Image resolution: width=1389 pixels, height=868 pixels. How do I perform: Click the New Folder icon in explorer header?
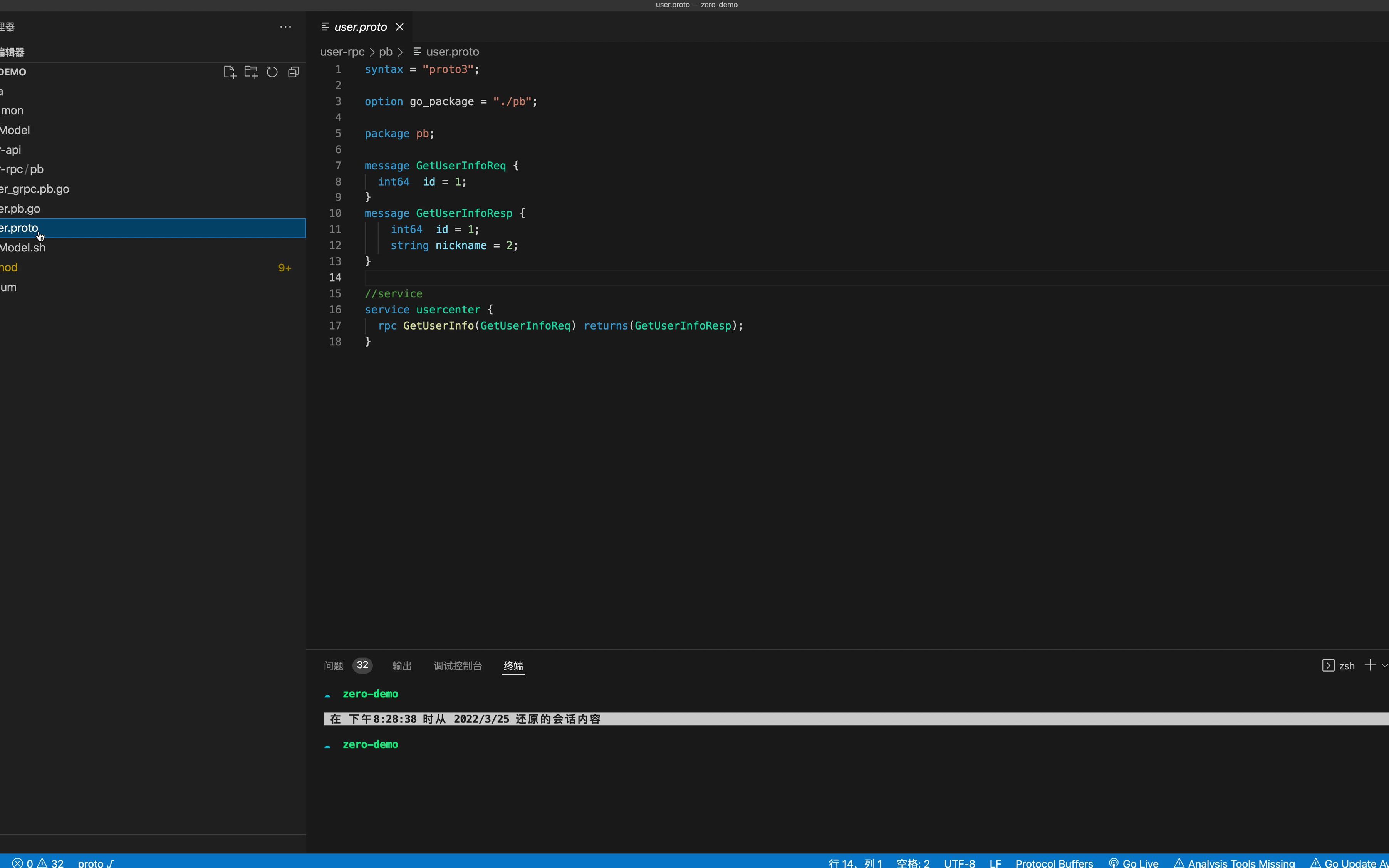click(251, 72)
